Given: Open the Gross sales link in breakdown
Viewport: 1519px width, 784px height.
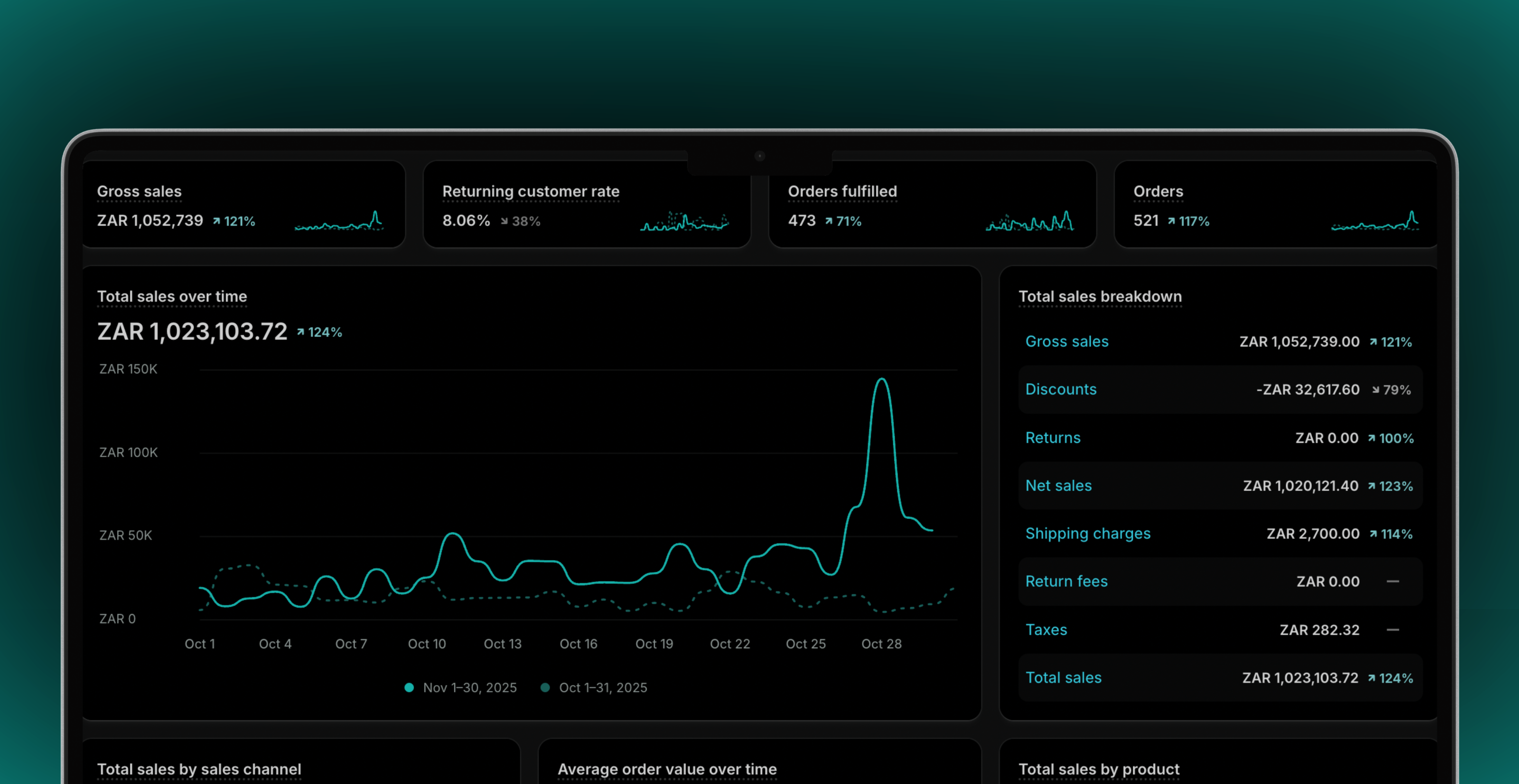Looking at the screenshot, I should 1067,342.
